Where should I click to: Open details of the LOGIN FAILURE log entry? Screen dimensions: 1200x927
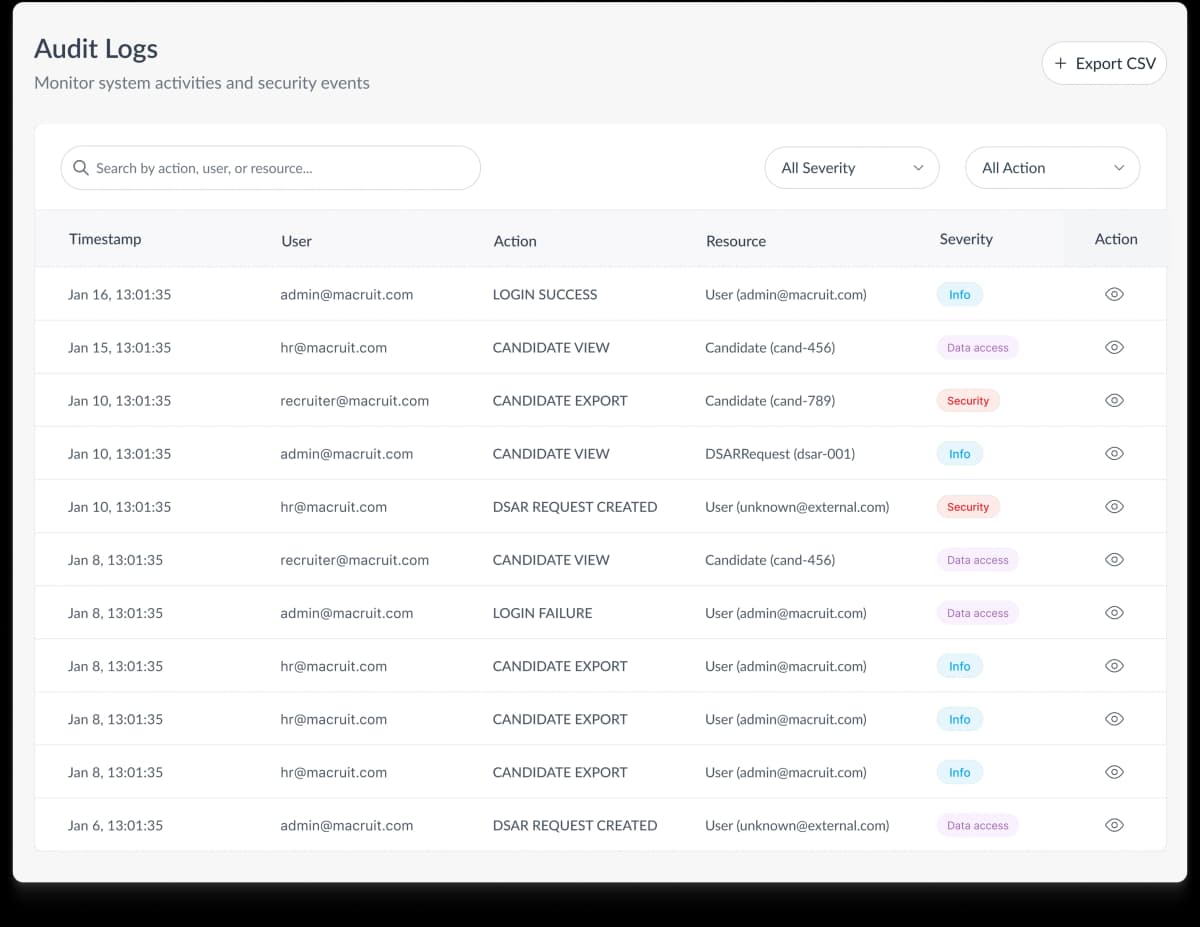1114,612
